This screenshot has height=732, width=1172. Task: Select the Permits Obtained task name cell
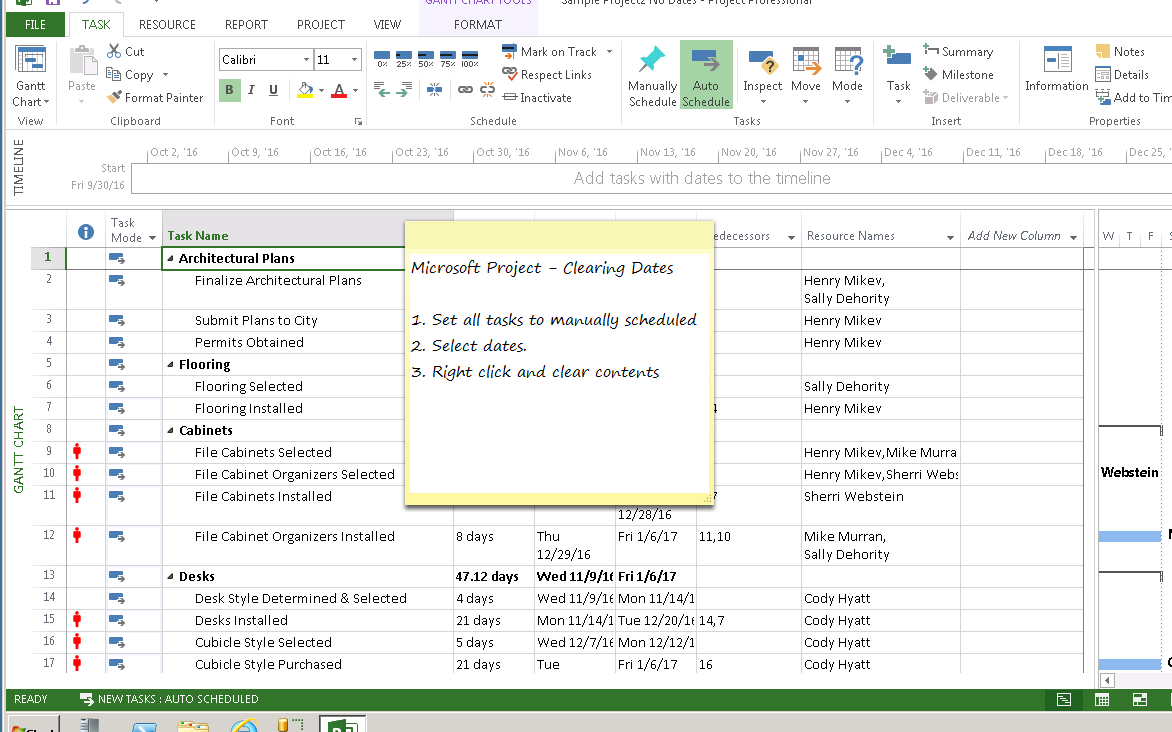pos(249,343)
